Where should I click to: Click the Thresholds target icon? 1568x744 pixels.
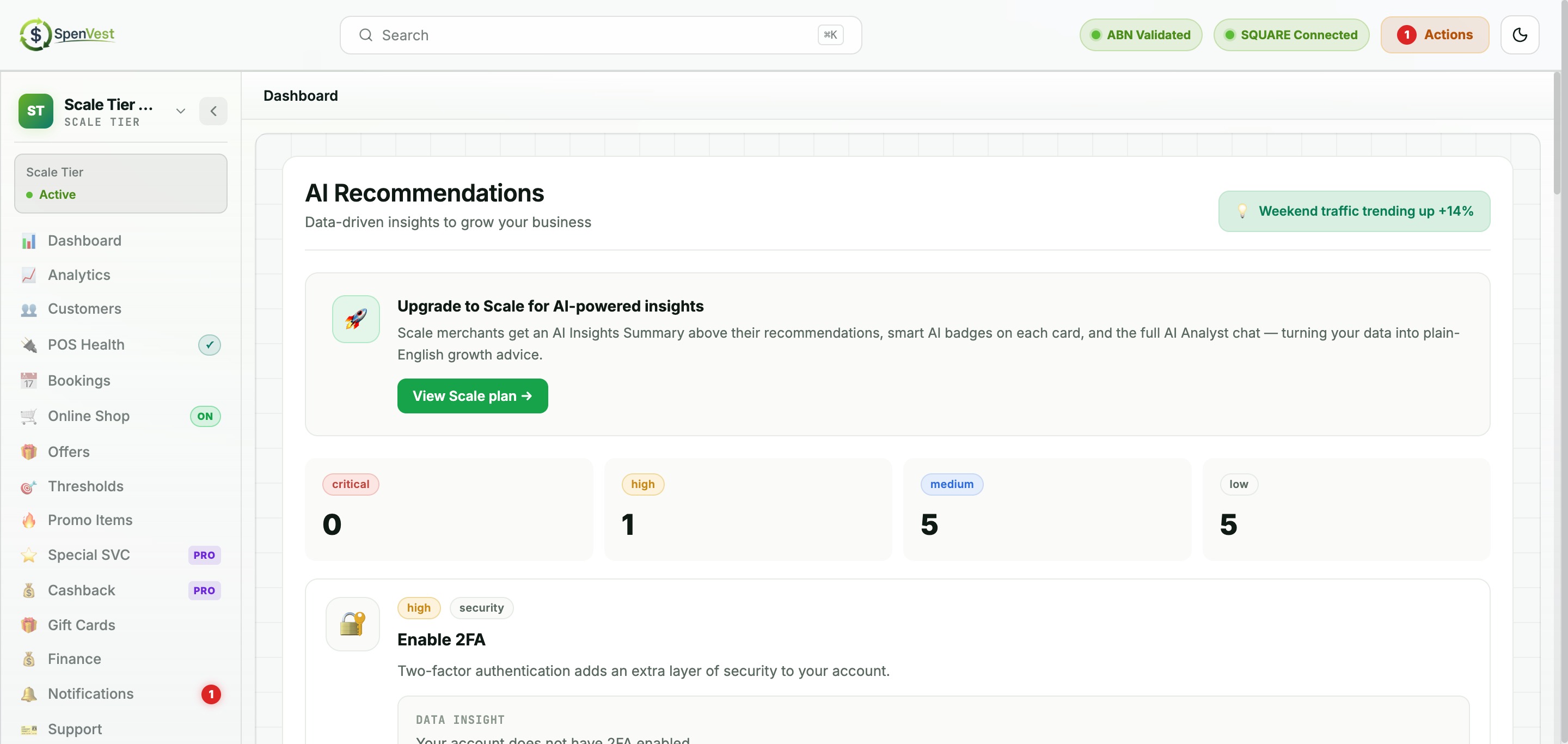29,486
